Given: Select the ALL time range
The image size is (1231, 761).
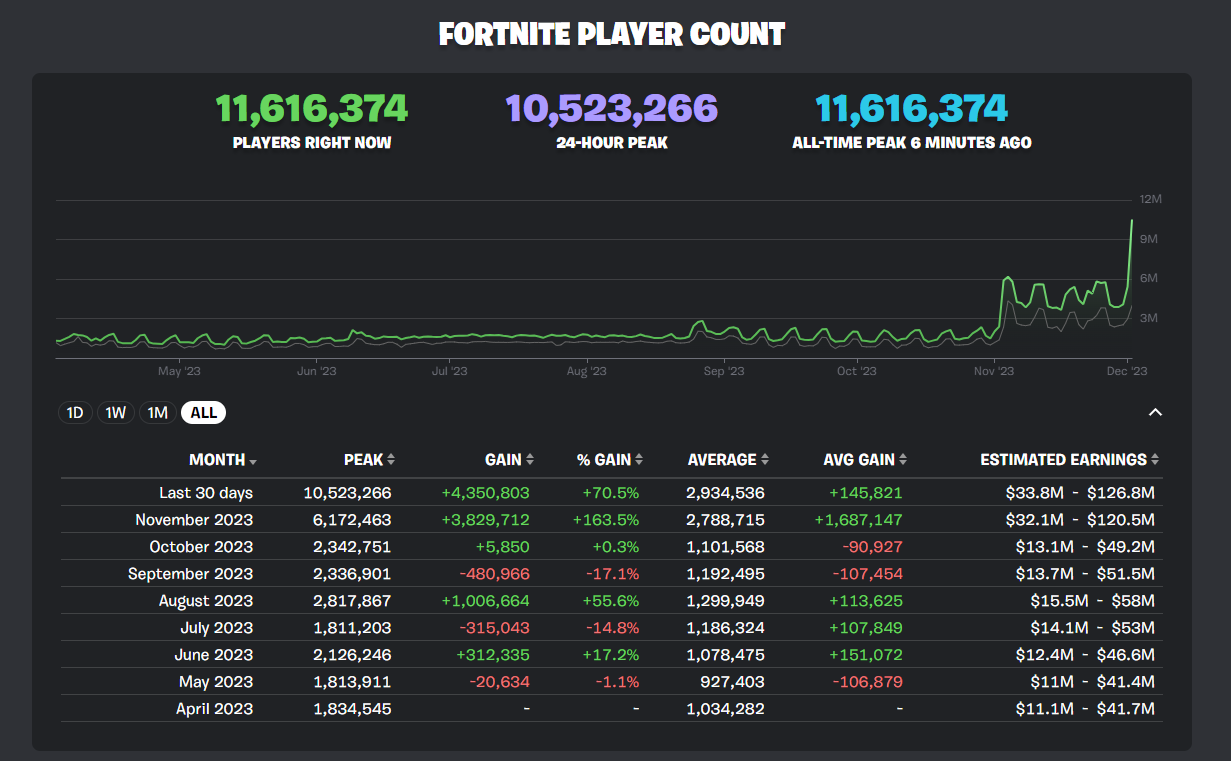Looking at the screenshot, I should coord(204,412).
